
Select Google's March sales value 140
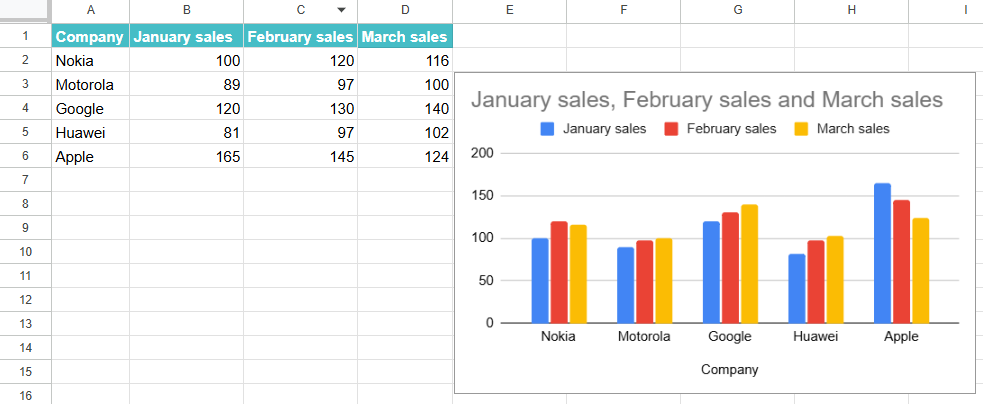(x=405, y=109)
